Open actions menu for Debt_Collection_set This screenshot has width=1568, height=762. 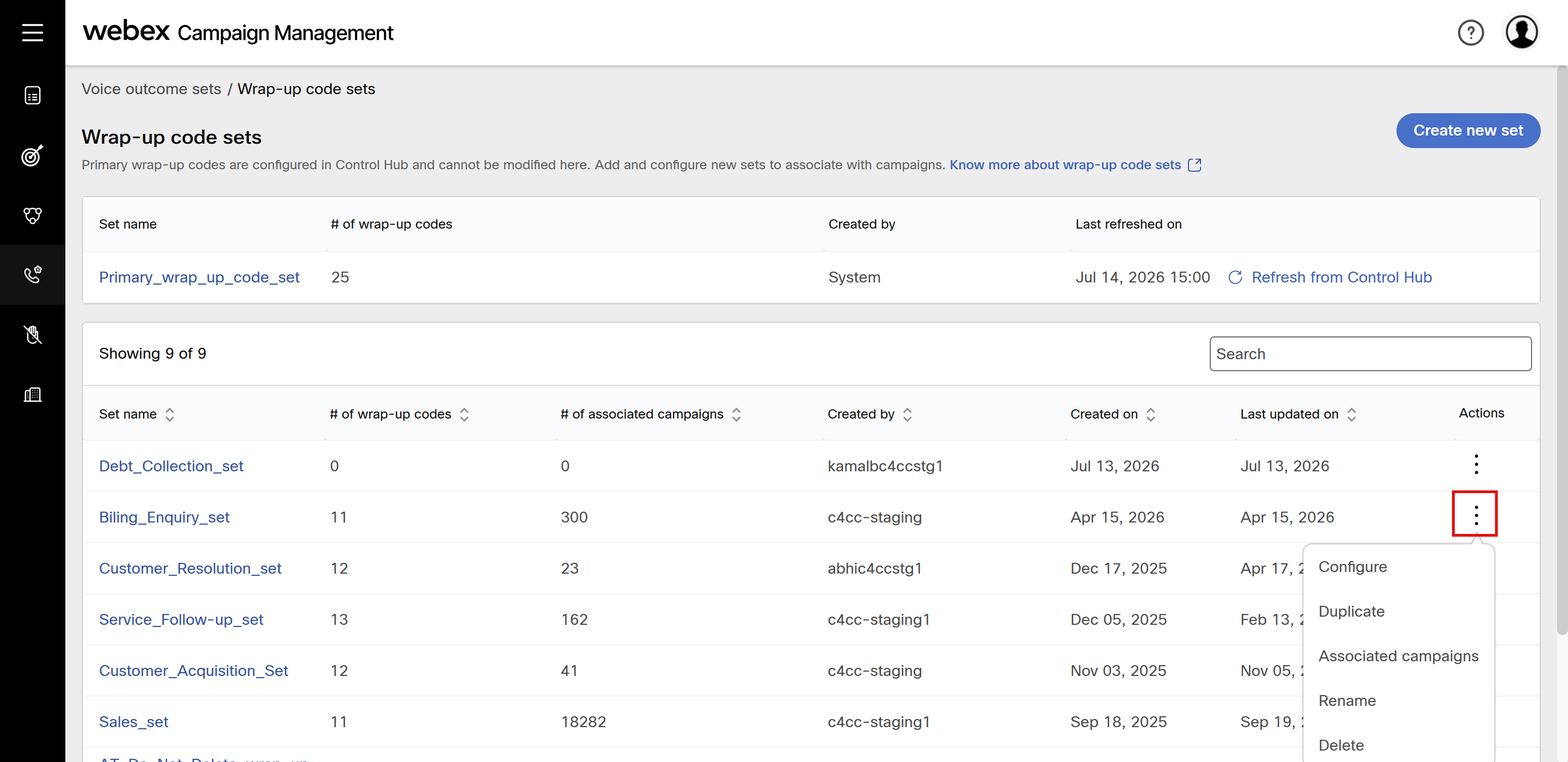coord(1475,464)
